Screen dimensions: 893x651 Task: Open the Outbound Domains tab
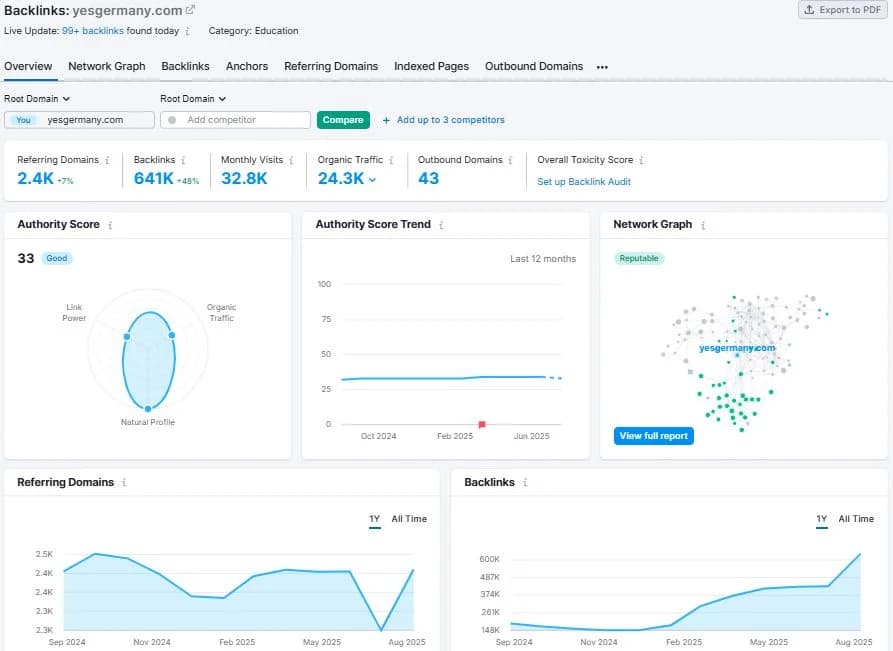pos(534,66)
